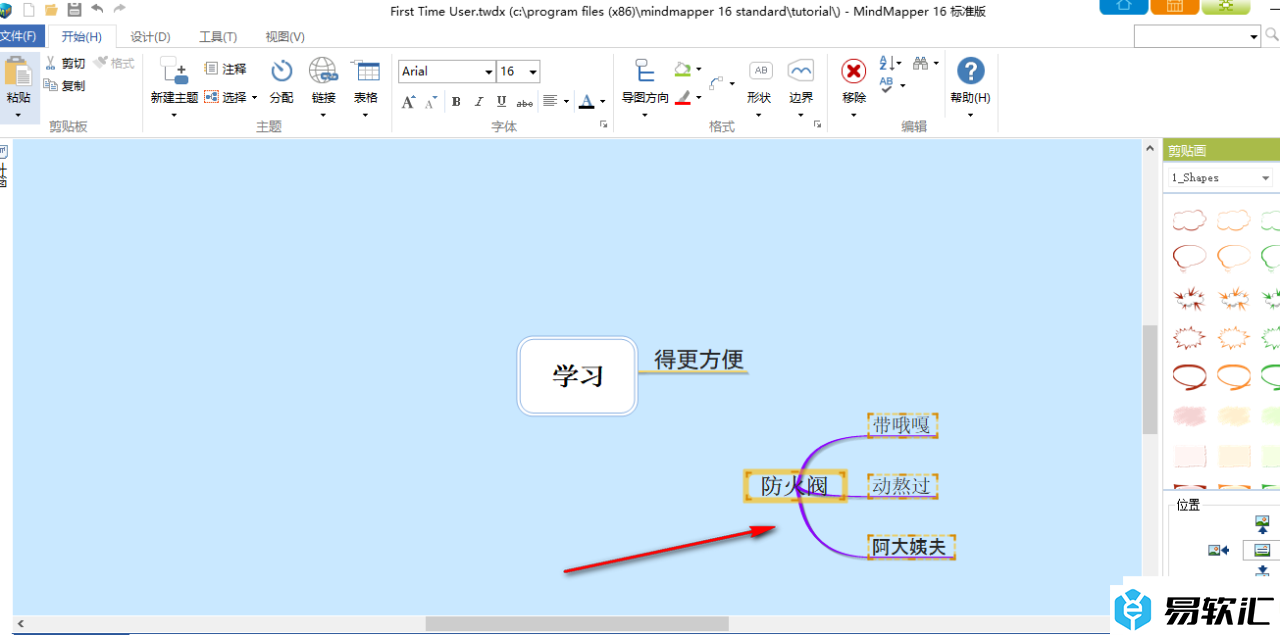Viewport: 1280px width, 635px height.
Task: Click the 链接 hyperlink globe icon
Action: (x=323, y=70)
